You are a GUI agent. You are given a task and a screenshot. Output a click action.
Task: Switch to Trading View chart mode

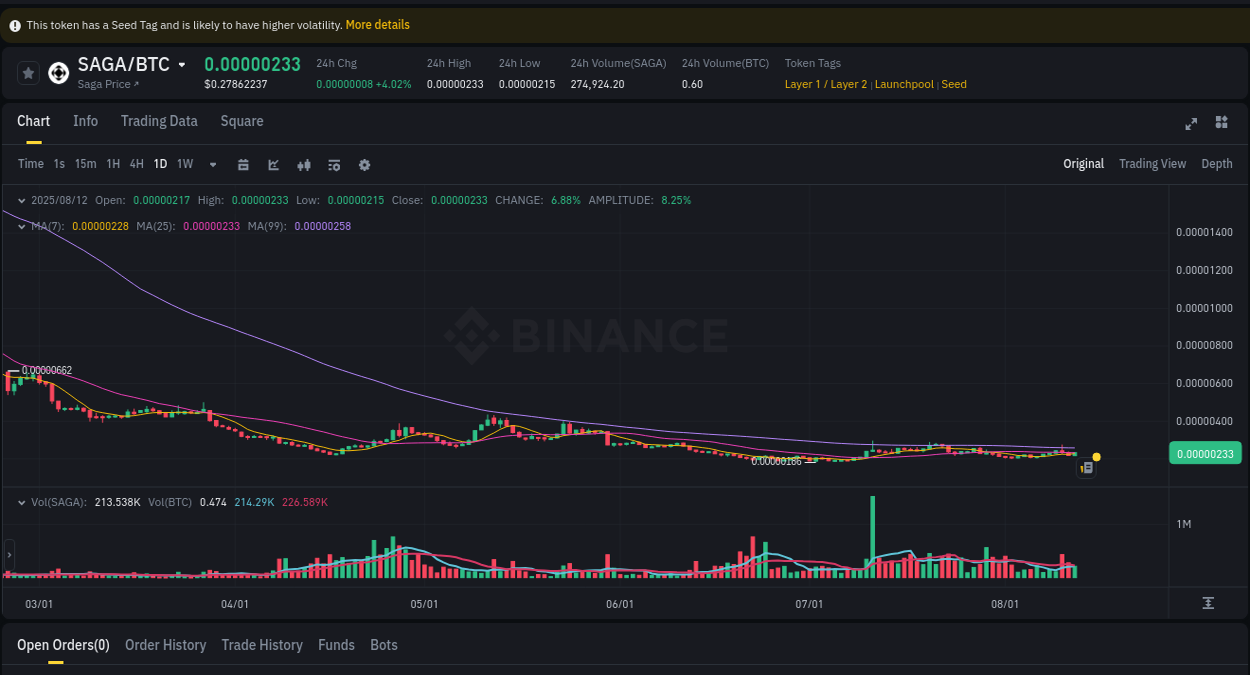pos(1152,164)
